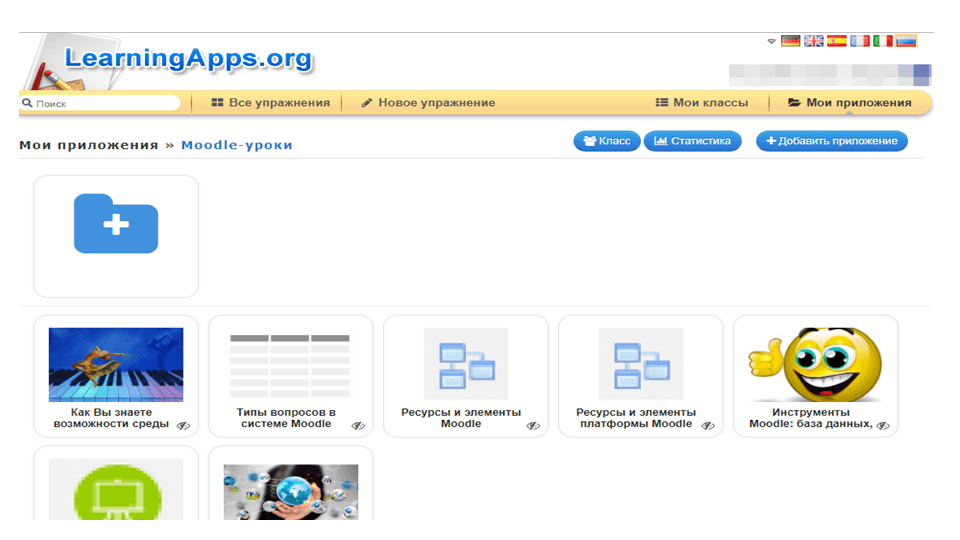Screen dimensions: 960x540
Task: Click the 'Добавить приложение' button
Action: (x=831, y=141)
